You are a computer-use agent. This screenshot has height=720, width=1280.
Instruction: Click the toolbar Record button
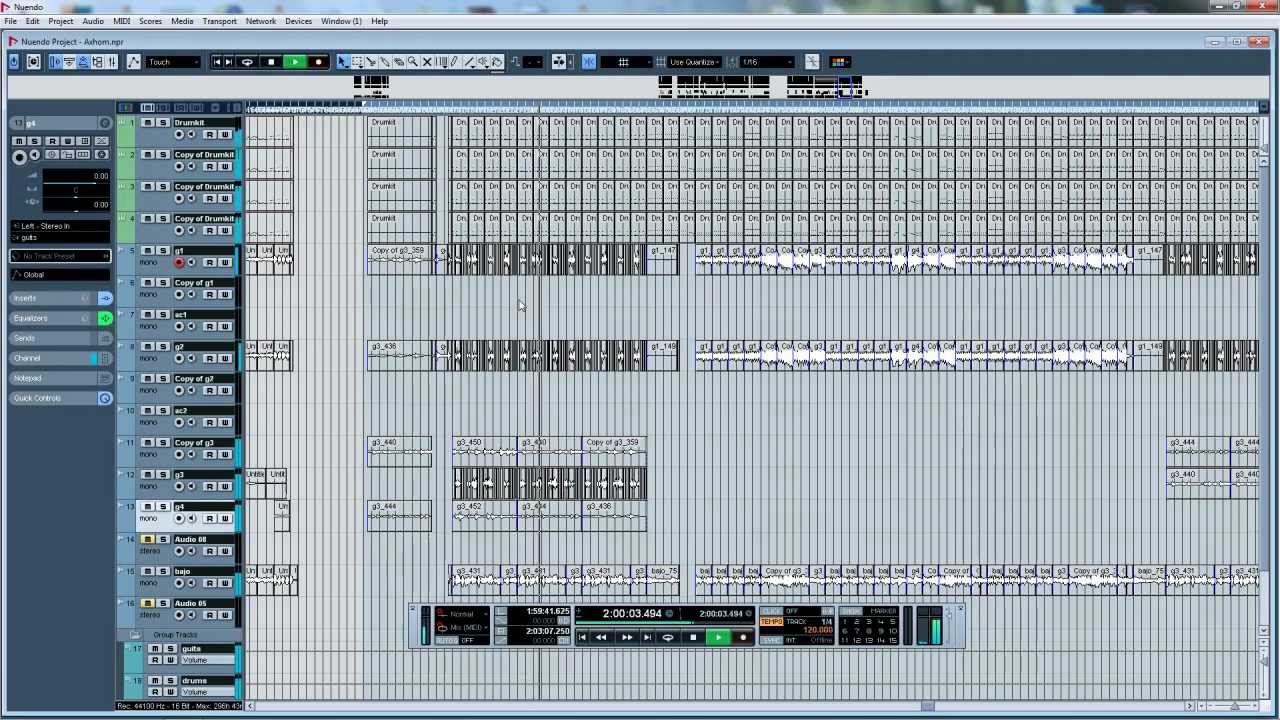319,62
